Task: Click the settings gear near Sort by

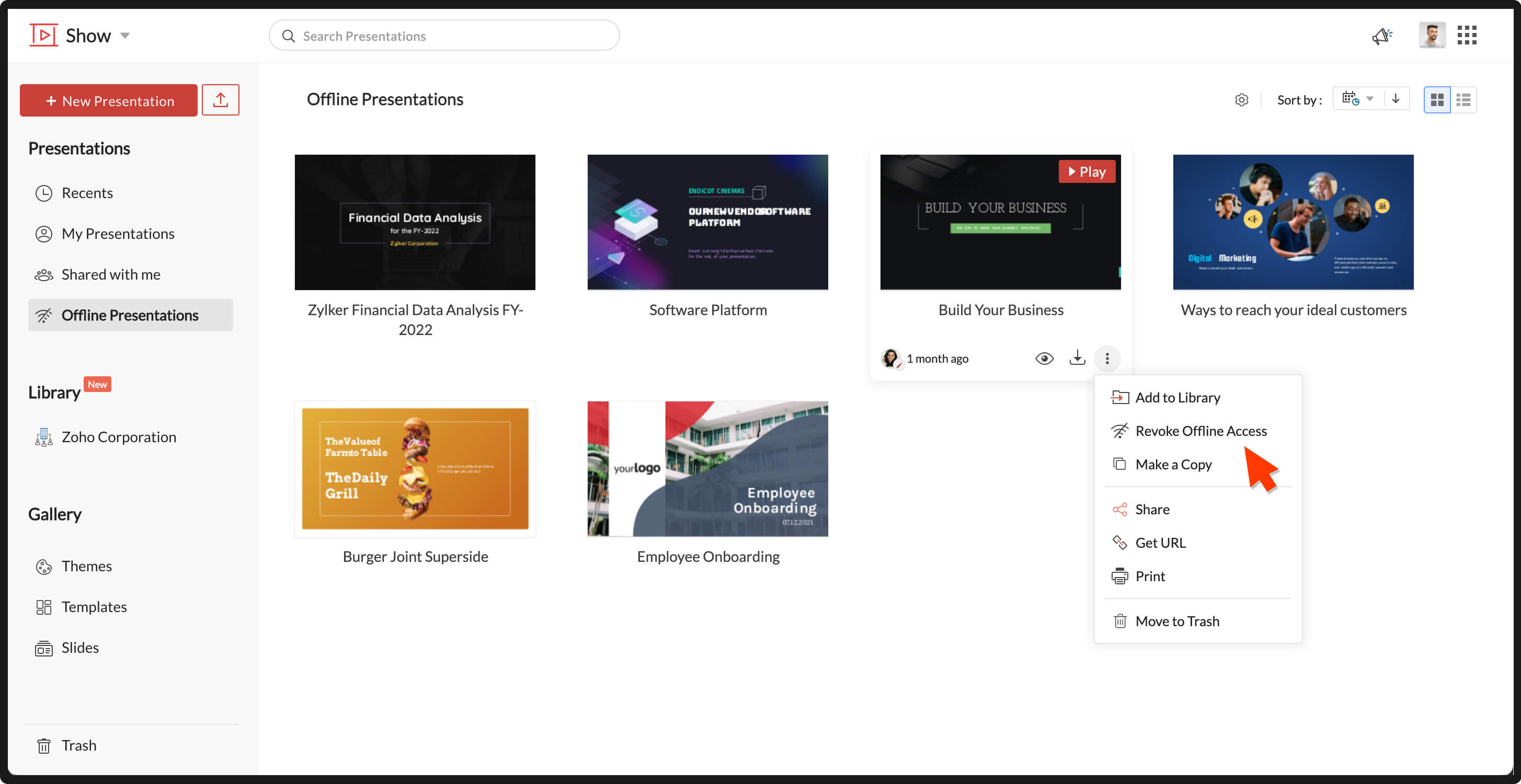Action: [x=1241, y=100]
